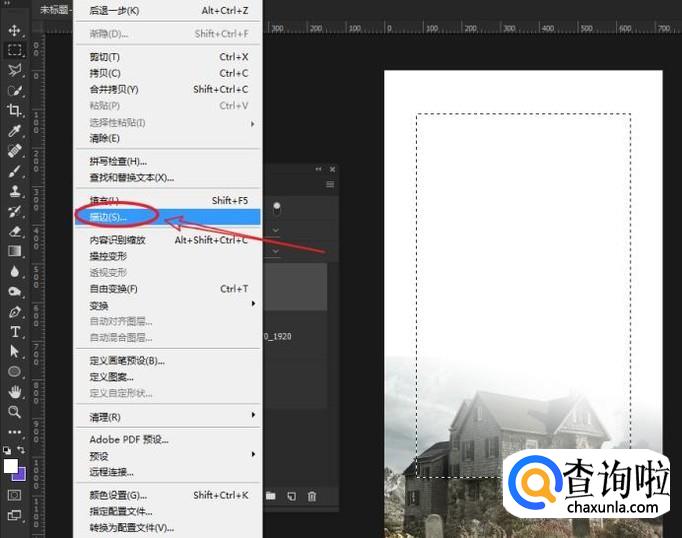Screen dimensions: 682x538
Task: Choose Copy Merged (Y) menu item
Action: 168,89
